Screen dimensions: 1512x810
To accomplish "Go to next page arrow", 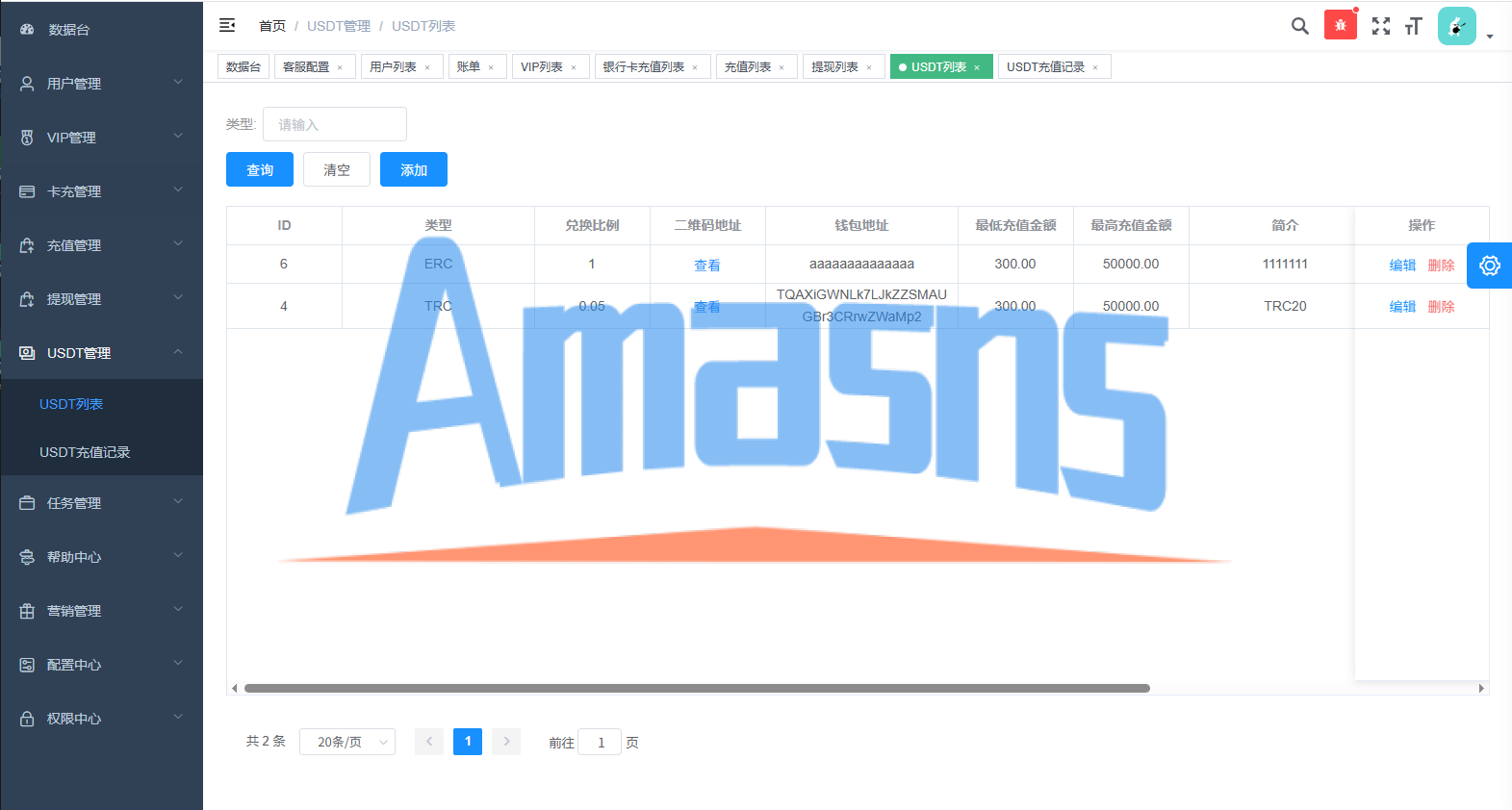I will (x=506, y=742).
